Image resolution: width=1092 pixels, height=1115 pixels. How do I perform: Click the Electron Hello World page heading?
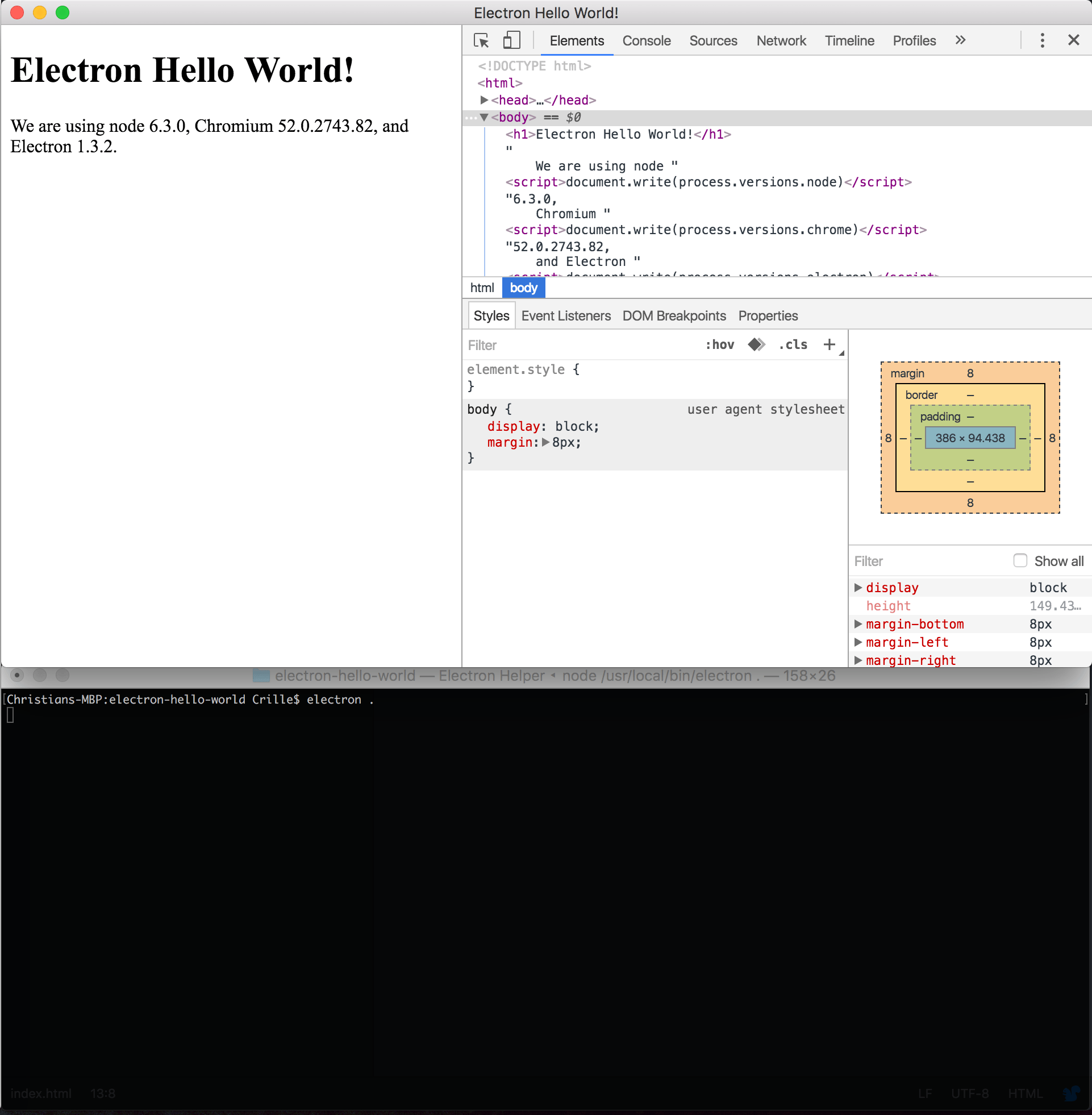182,70
